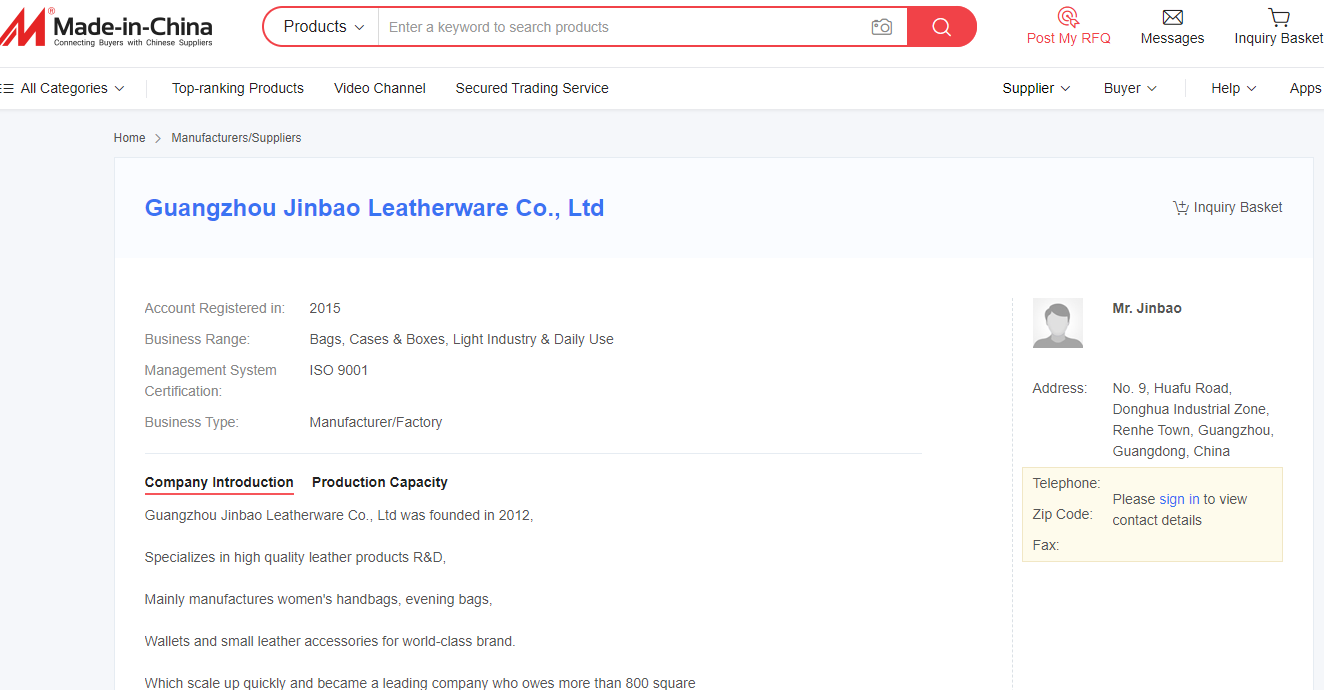Click the sign in link
The width and height of the screenshot is (1324, 690).
(x=1179, y=499)
